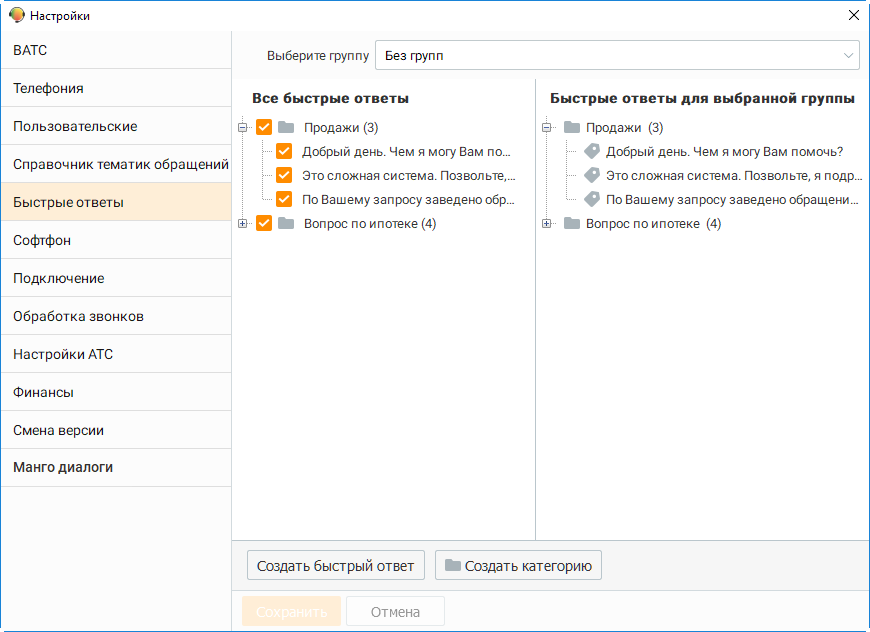The height and width of the screenshot is (632, 870).
Task: Close the Настройки window
Action: [854, 15]
